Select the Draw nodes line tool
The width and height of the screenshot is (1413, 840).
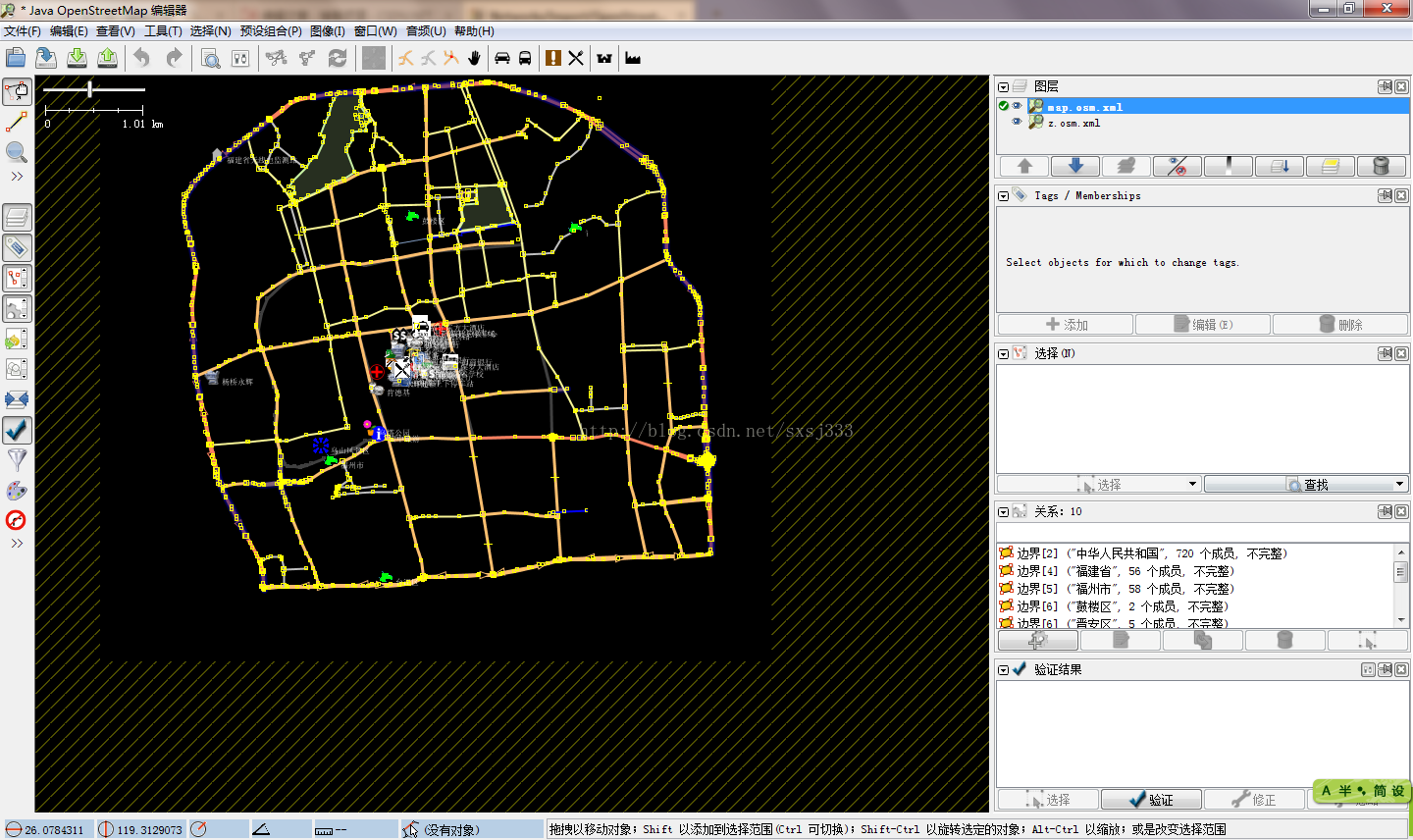point(17,122)
